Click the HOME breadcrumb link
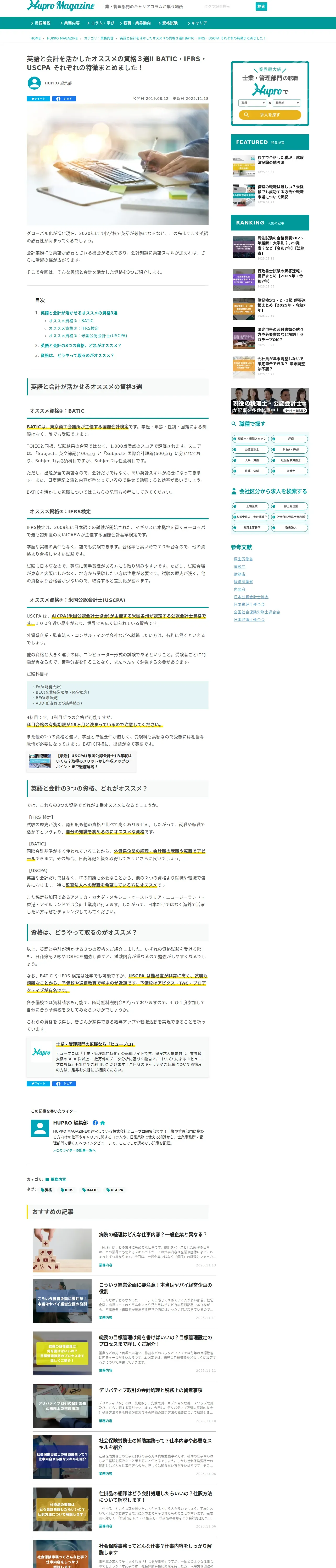This screenshot has width=336, height=1568. [35, 38]
